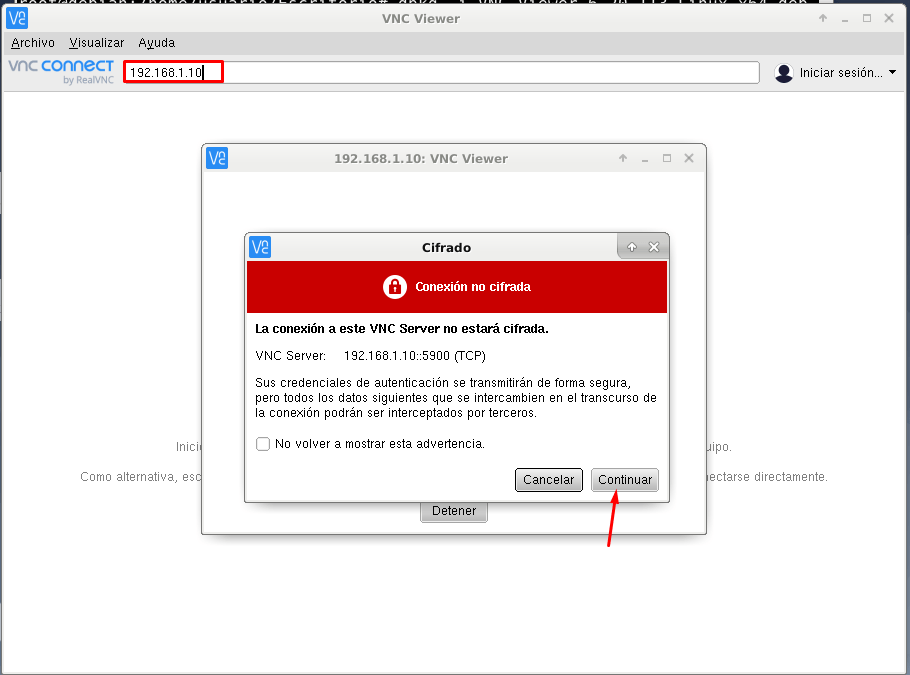Focus the address field showing 192.168.1.10
The height and width of the screenshot is (675, 910).
(440, 73)
